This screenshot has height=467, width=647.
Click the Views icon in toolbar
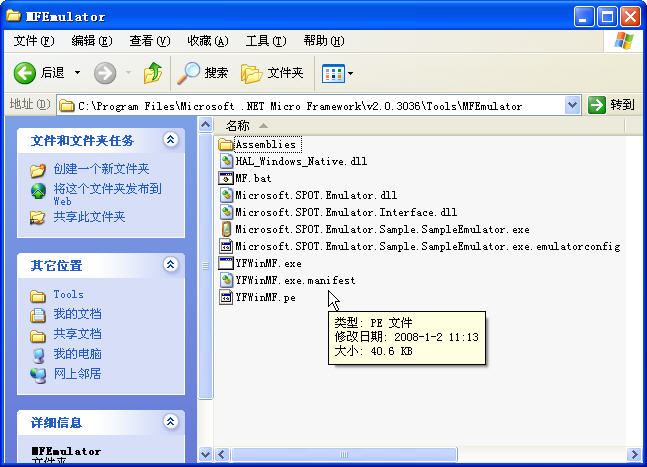333,73
